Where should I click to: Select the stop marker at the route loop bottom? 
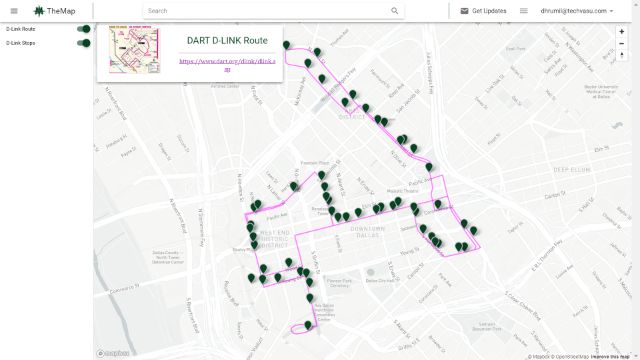(x=308, y=325)
